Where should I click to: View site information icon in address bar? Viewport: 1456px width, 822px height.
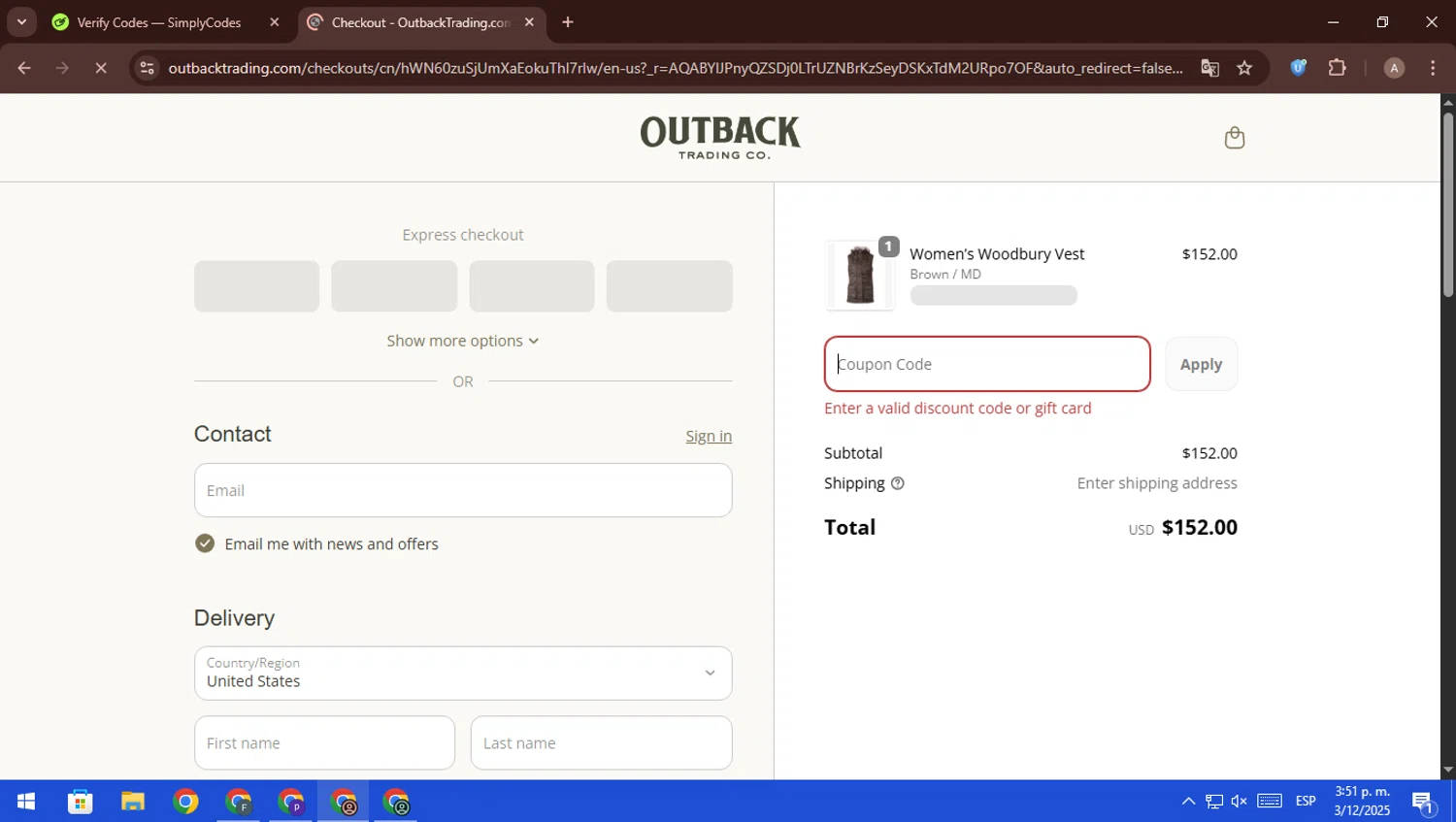147,68
